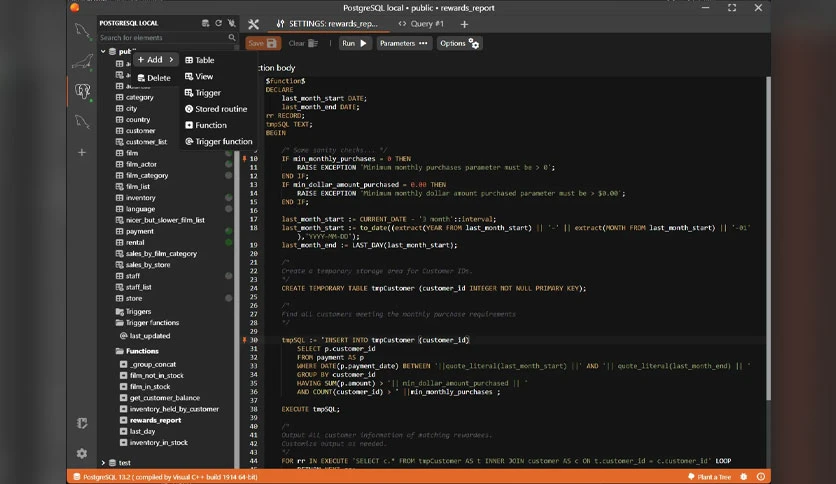Choose Stored routine from Add submenu
This screenshot has height=484, width=836.
(216, 109)
